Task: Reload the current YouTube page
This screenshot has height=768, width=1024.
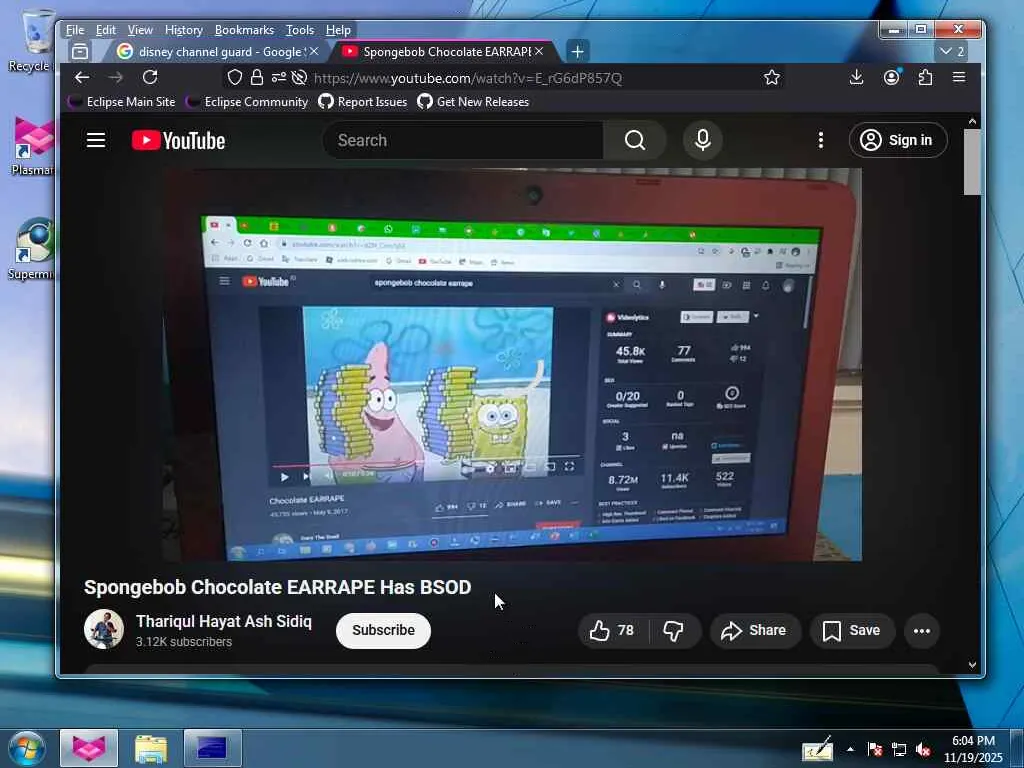Action: [x=150, y=78]
